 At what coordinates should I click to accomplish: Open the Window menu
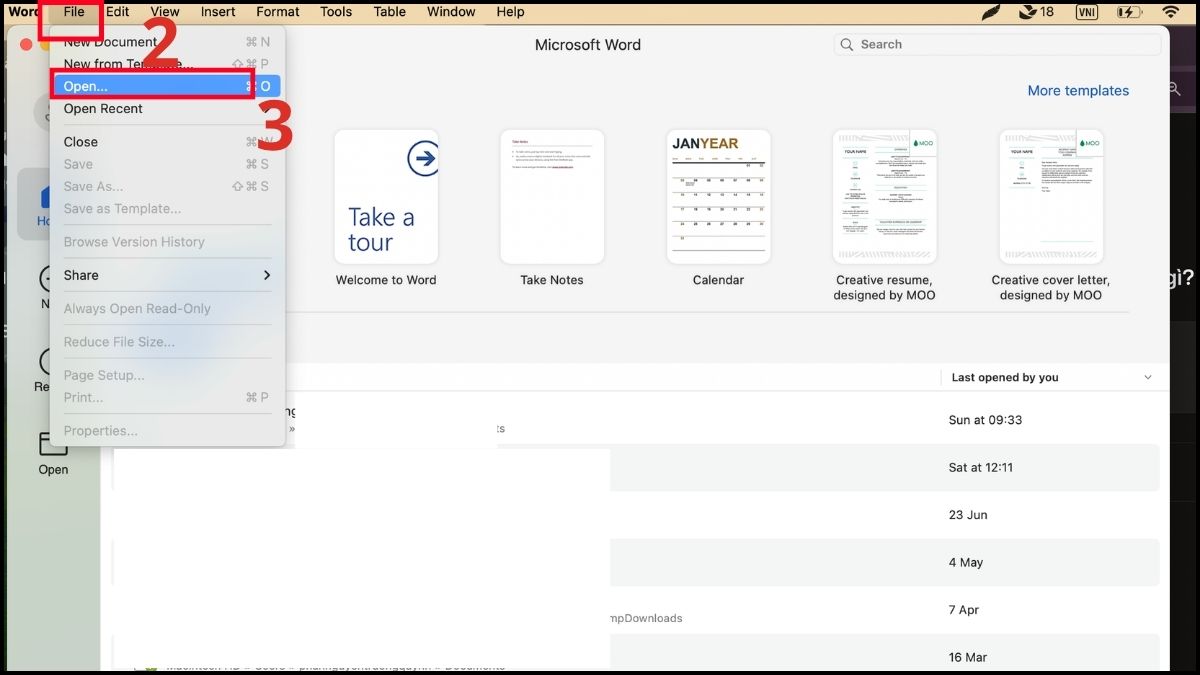point(451,12)
